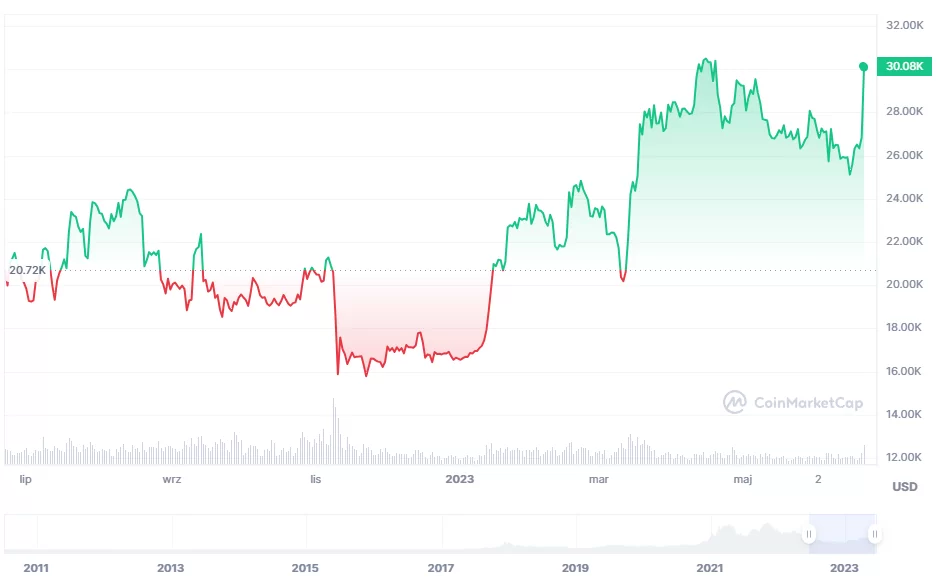This screenshot has width=952, height=587.
Task: Click the CoinMarketCap logo watermark icon
Action: click(735, 402)
